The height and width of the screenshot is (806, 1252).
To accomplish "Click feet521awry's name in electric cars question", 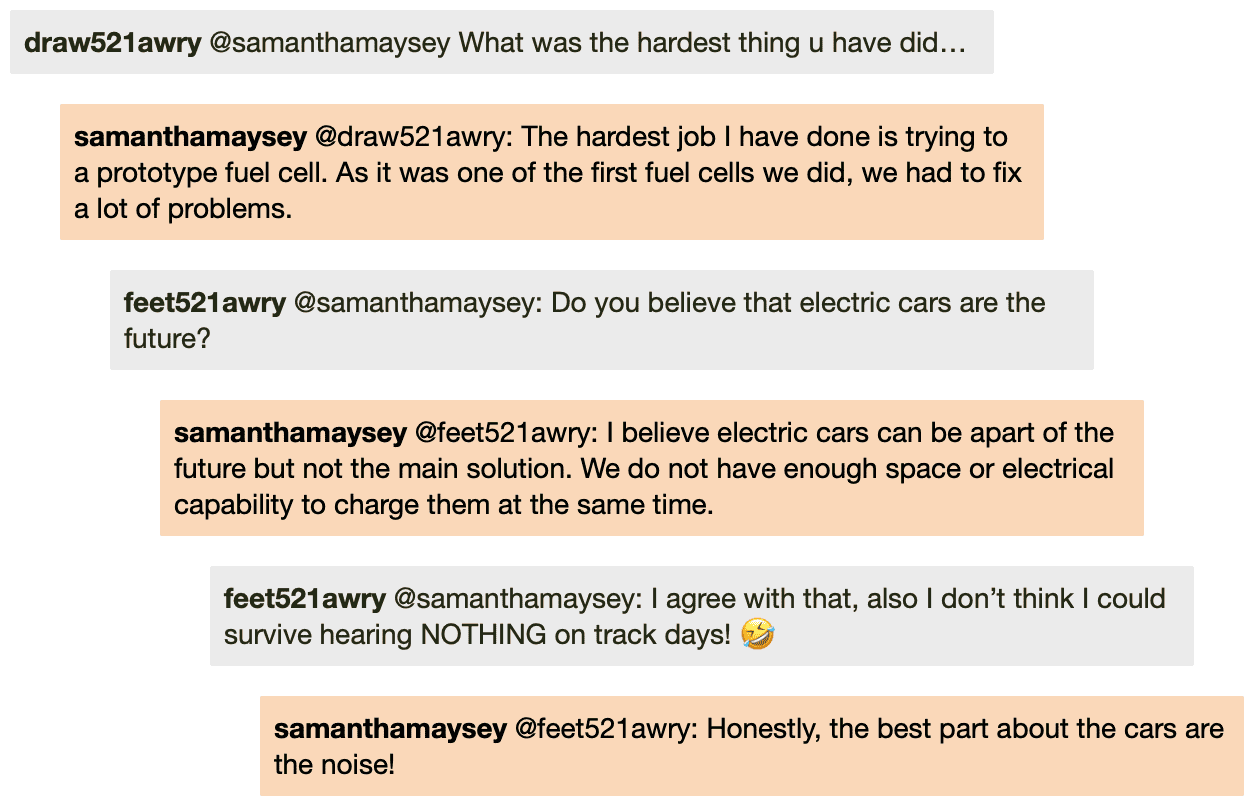I will tap(205, 303).
